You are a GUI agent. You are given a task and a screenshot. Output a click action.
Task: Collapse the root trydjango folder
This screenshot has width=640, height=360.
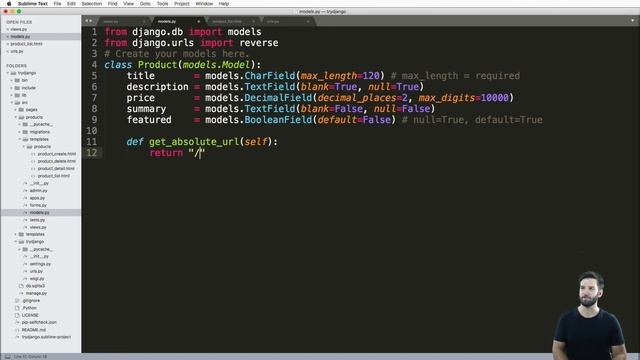(7, 73)
